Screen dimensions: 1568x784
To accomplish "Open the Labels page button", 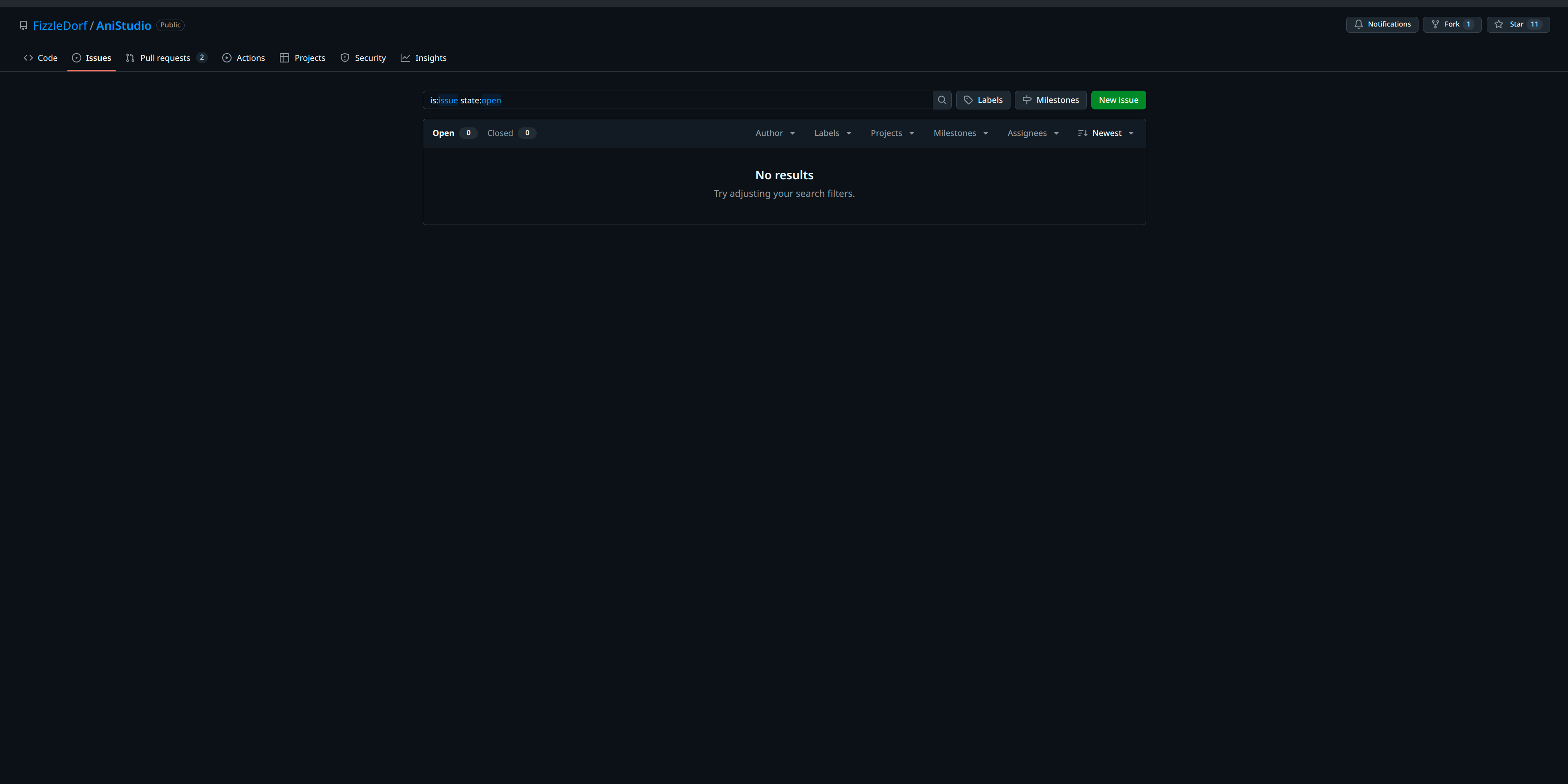I will tap(983, 100).
